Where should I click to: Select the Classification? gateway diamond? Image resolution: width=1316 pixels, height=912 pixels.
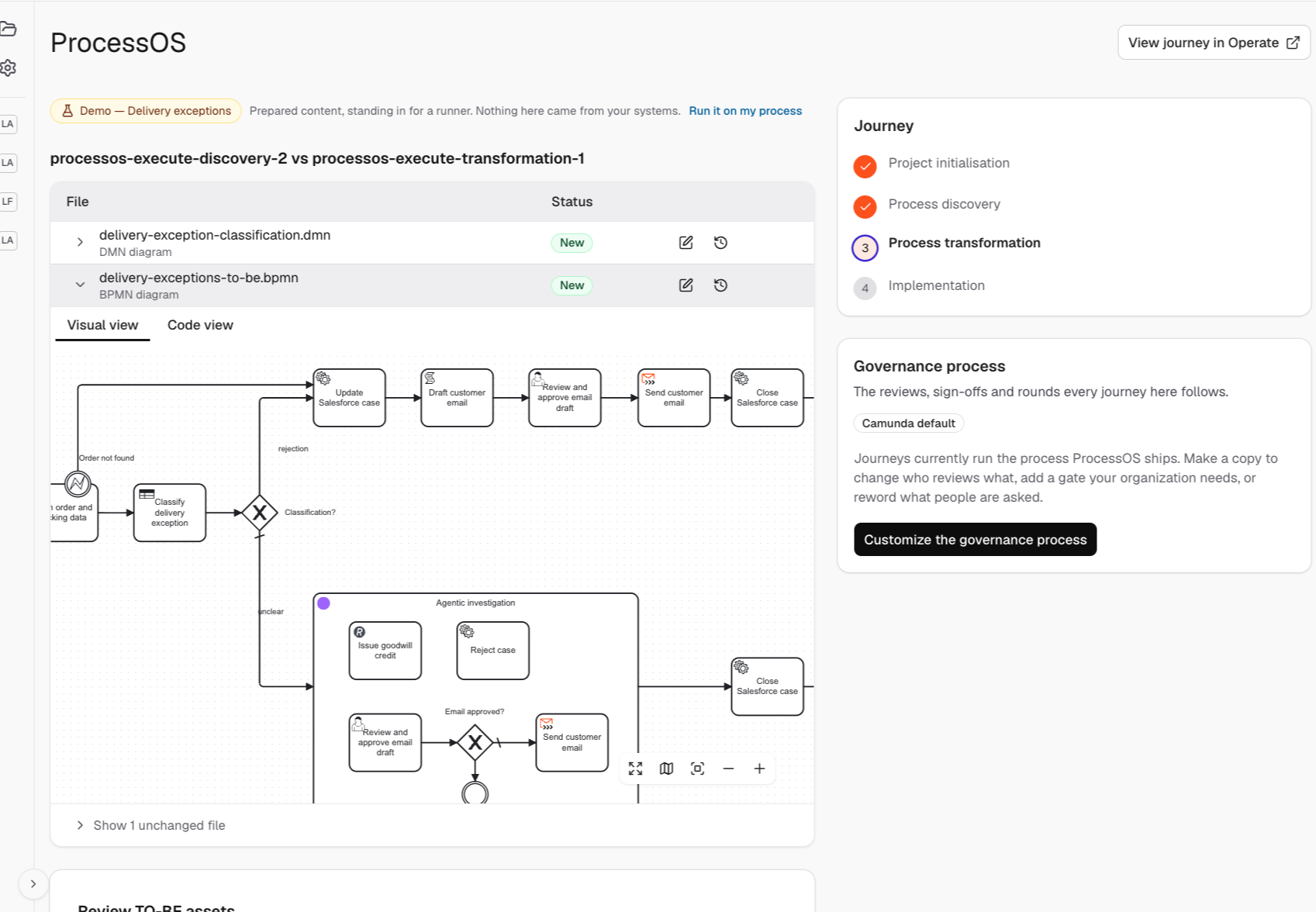(x=260, y=513)
